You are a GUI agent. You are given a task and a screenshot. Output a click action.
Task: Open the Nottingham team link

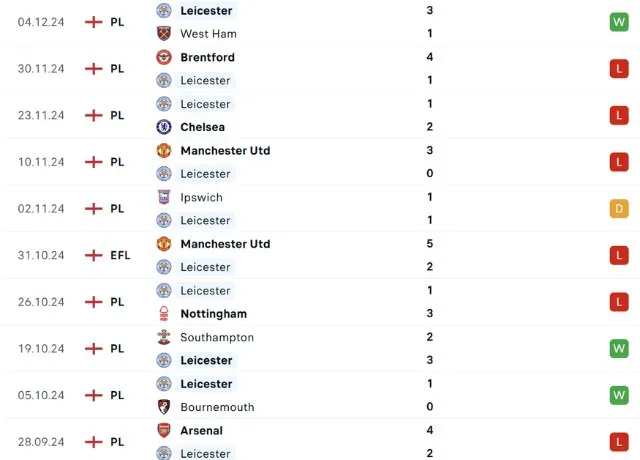213,314
